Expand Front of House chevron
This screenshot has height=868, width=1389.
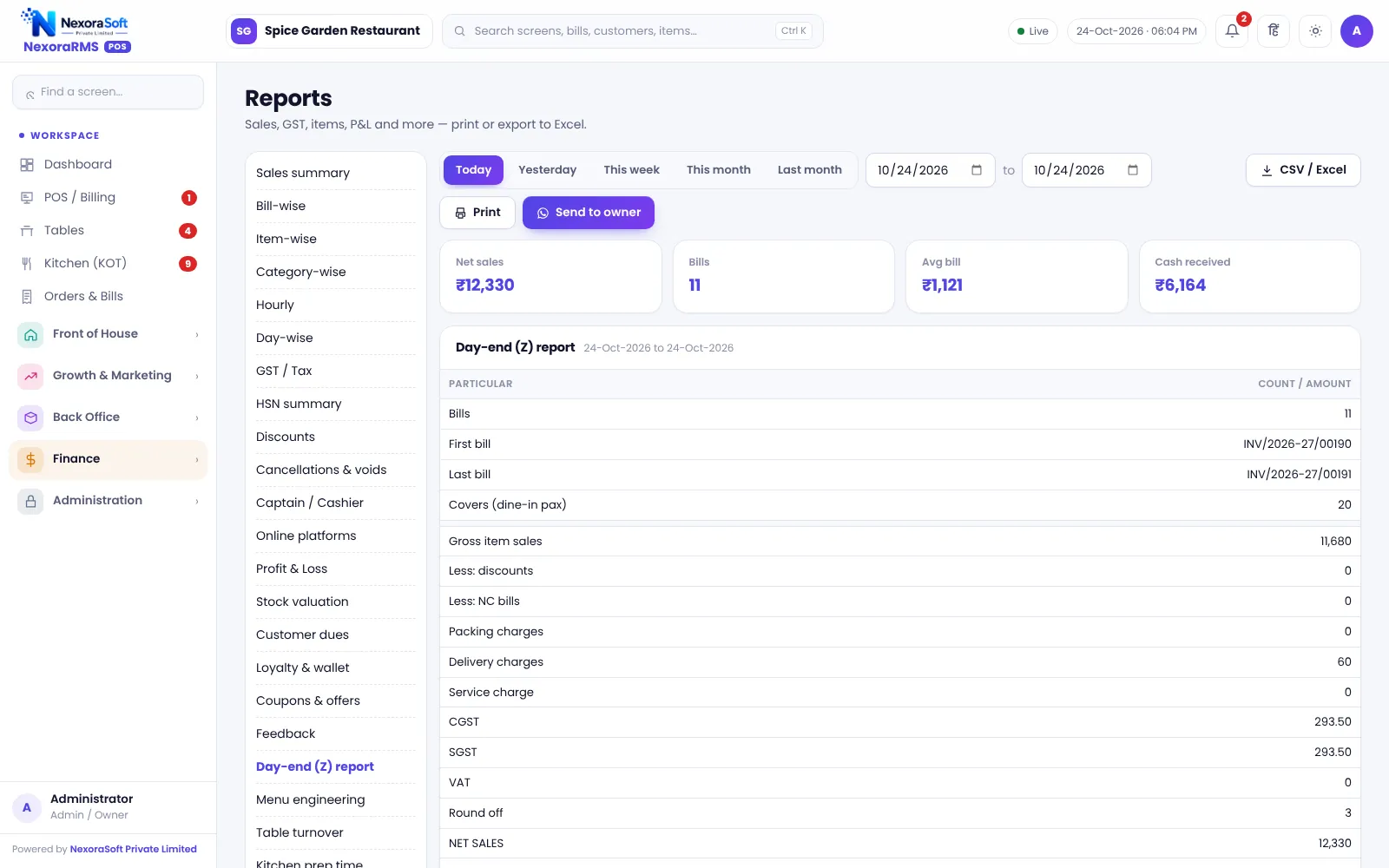(x=197, y=334)
